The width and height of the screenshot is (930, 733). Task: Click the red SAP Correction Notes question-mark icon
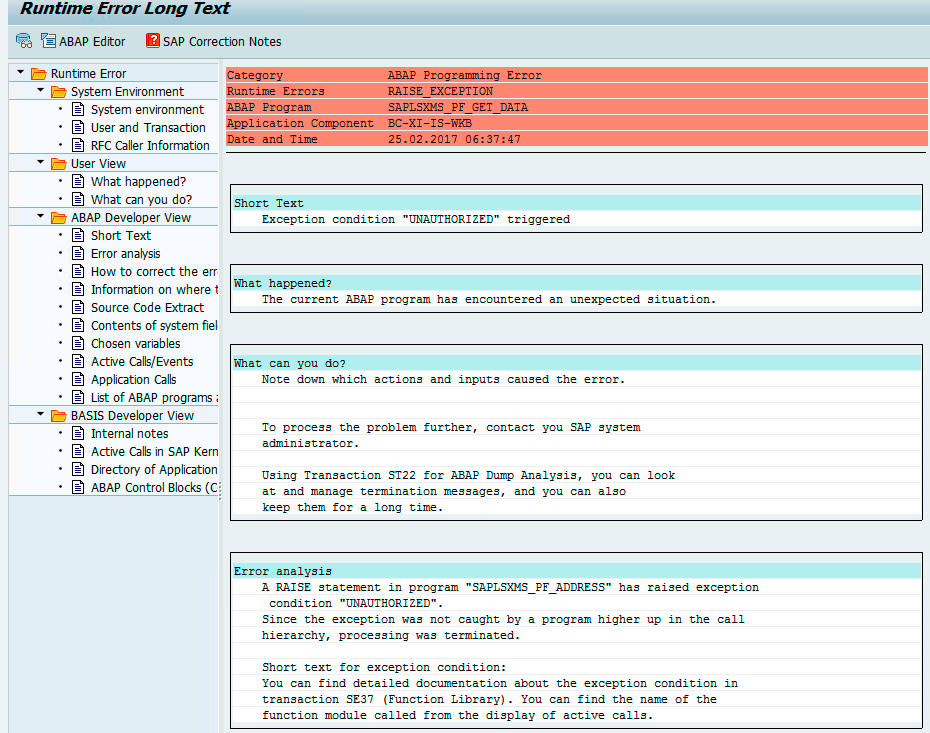(x=152, y=40)
